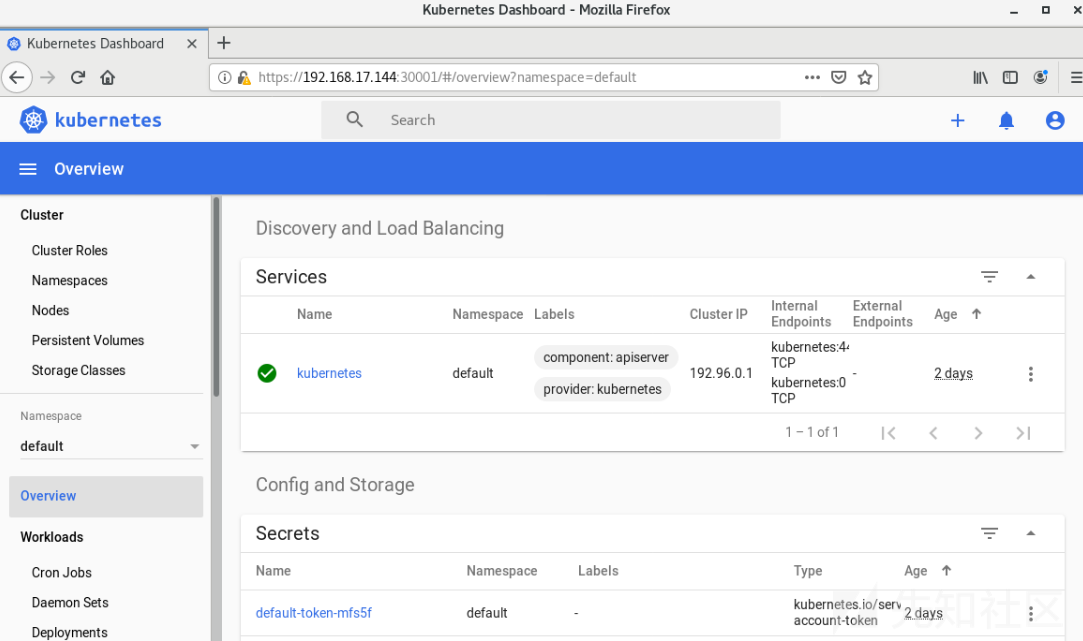Select Overview in sidebar
The image size is (1083, 641).
[106, 496]
